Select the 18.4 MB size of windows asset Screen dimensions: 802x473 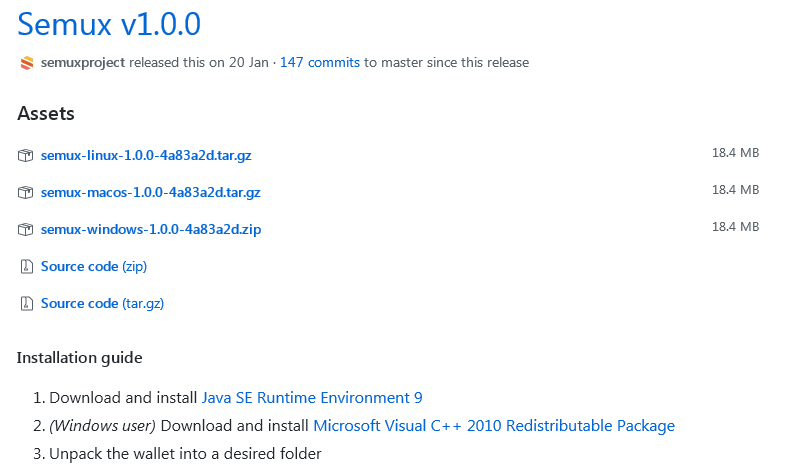click(x=736, y=227)
